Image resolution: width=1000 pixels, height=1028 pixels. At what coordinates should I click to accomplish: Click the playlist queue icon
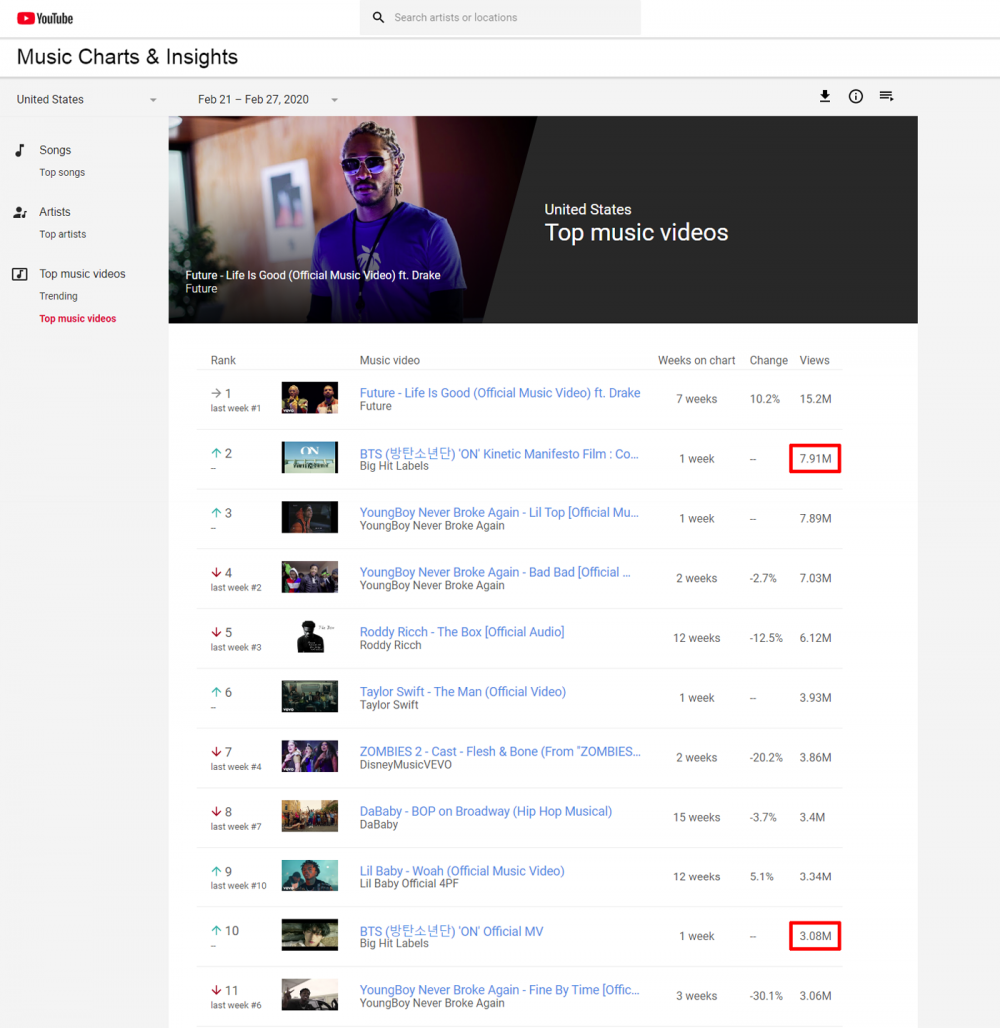(x=886, y=96)
